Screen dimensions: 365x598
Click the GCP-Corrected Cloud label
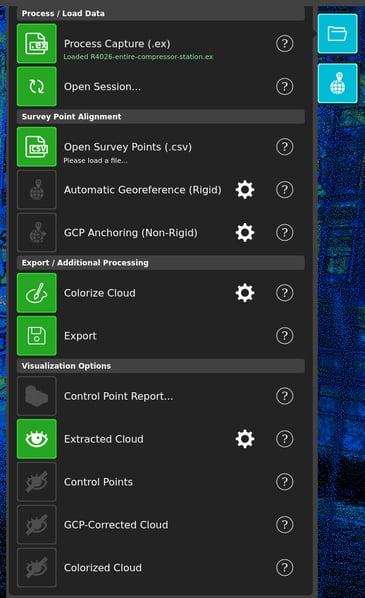[x=116, y=525]
